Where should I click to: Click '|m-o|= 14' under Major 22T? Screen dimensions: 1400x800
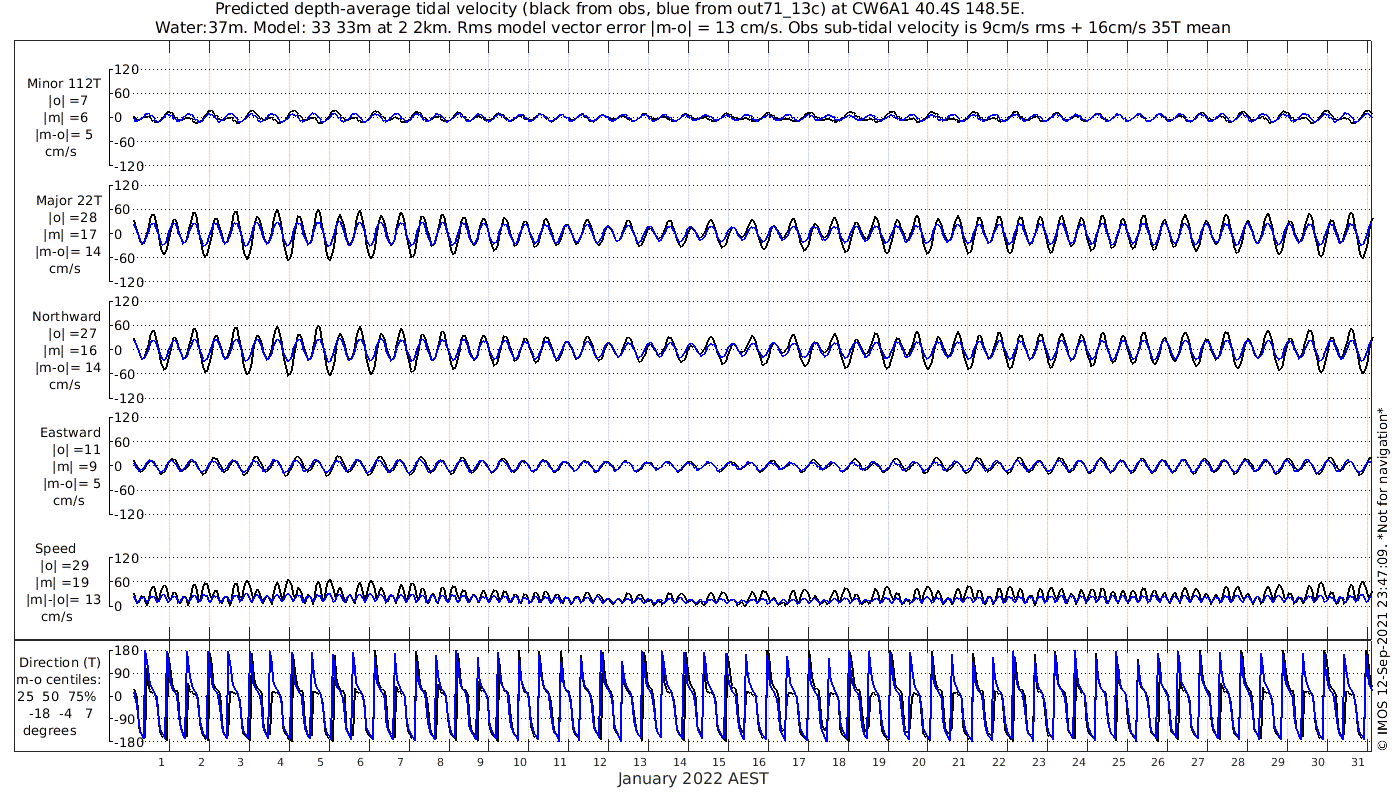pyautogui.click(x=68, y=251)
